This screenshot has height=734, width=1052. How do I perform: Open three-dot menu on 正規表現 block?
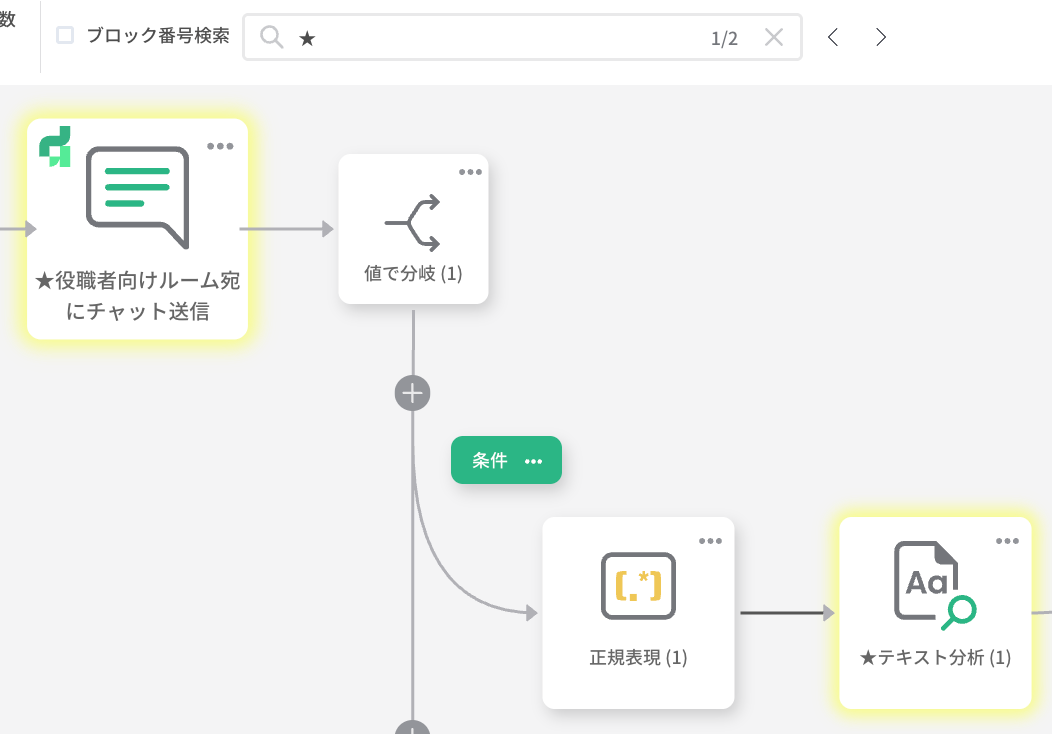(710, 541)
